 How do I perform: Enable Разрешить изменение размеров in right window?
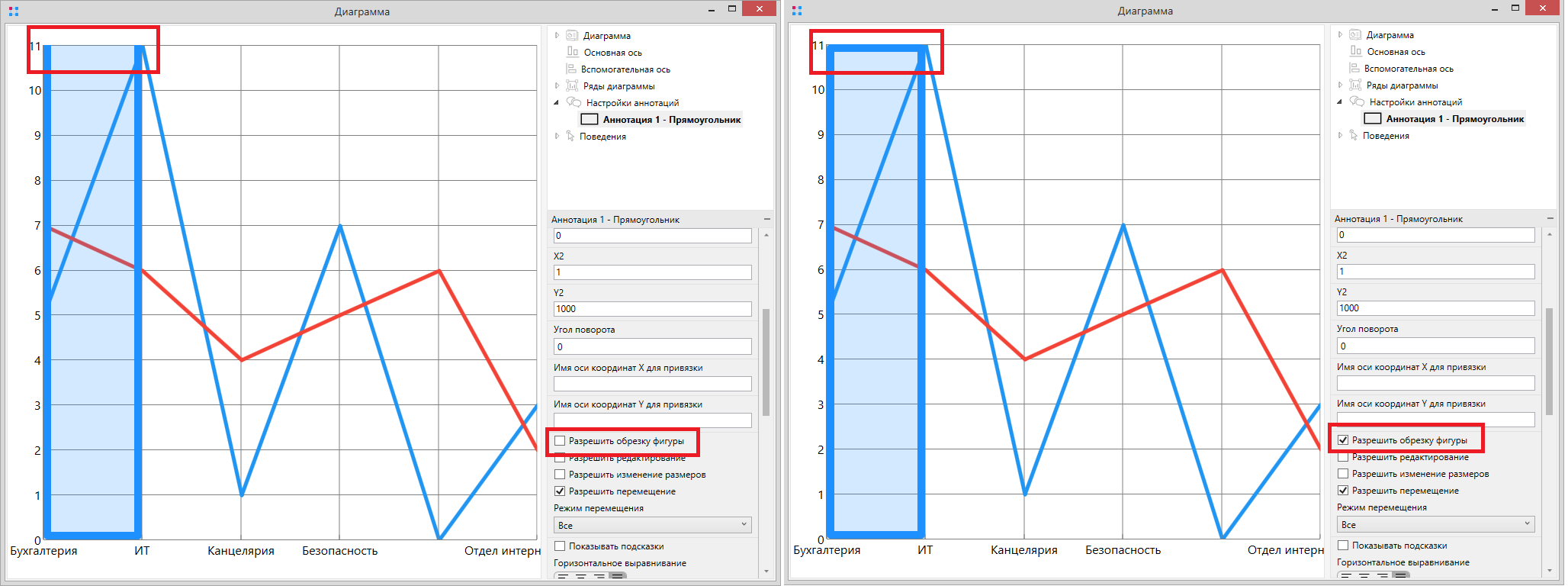click(x=1343, y=474)
